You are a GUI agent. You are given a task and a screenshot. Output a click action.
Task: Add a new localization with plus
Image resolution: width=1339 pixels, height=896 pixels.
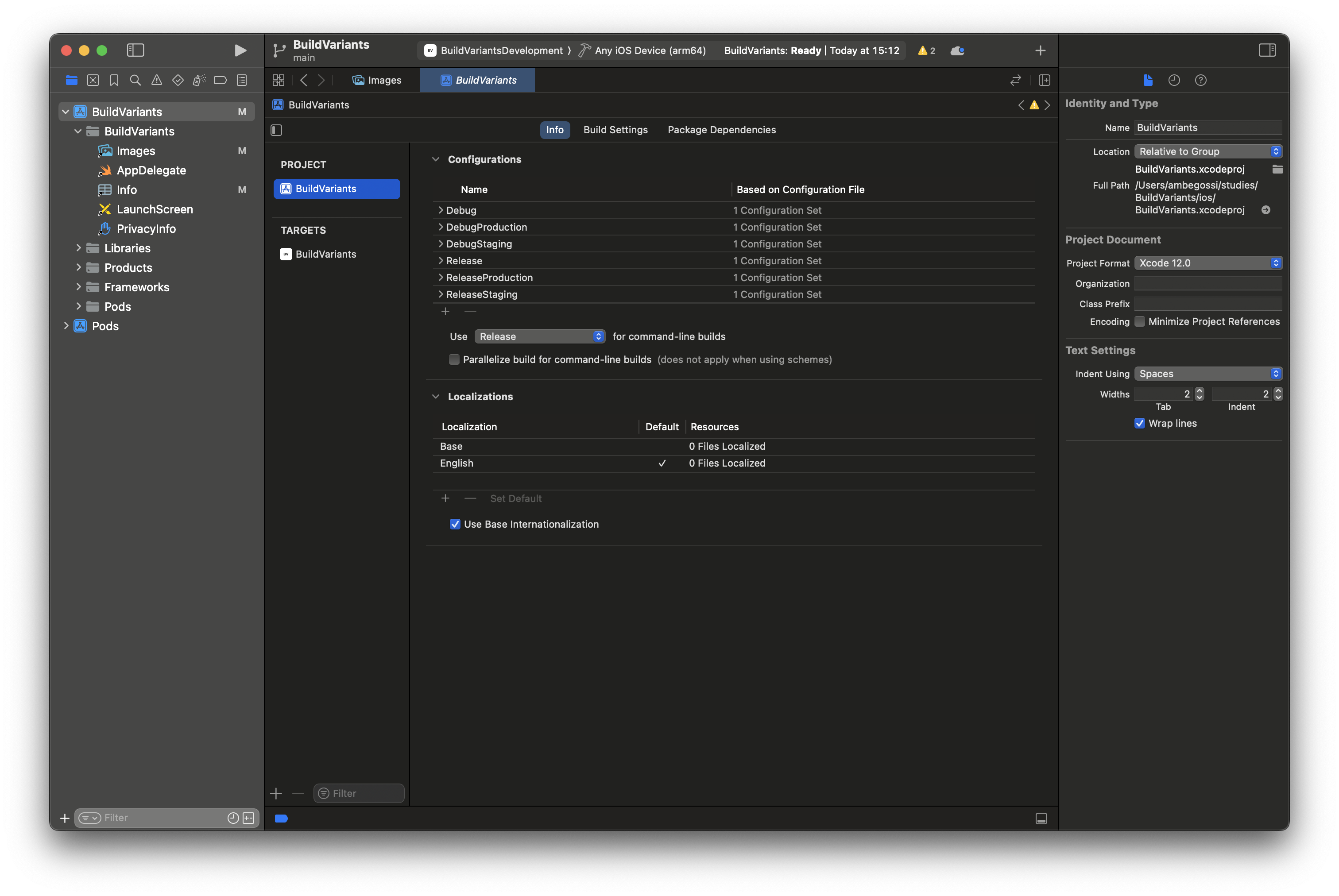[x=445, y=498]
